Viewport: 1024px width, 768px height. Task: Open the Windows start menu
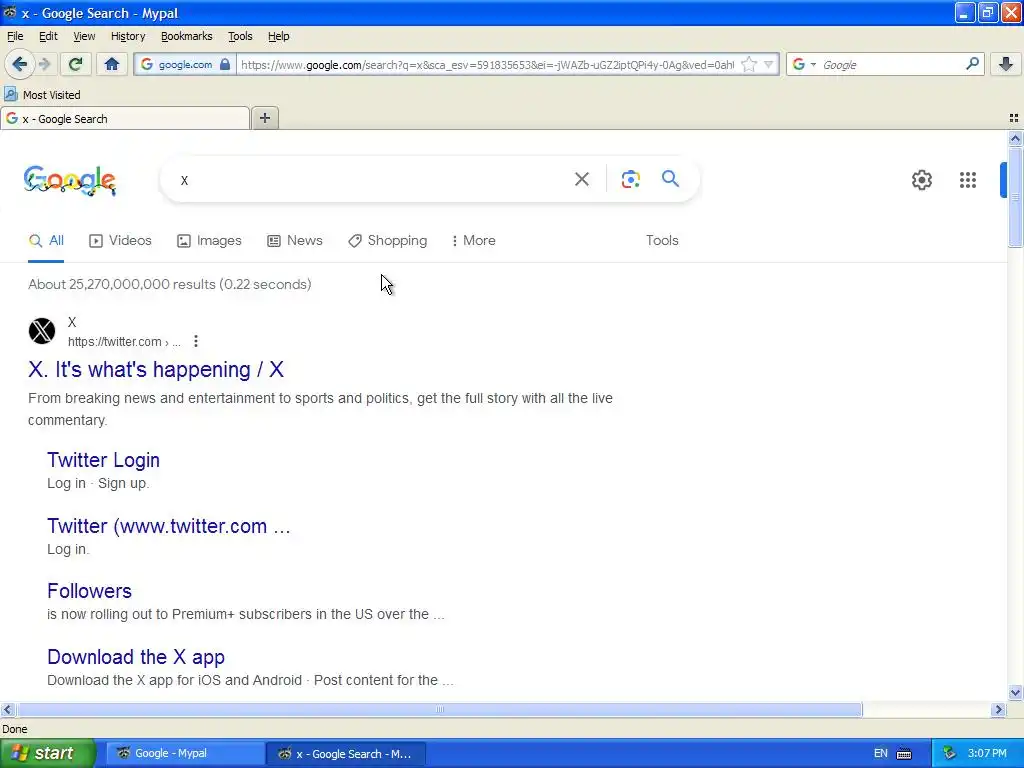click(48, 753)
